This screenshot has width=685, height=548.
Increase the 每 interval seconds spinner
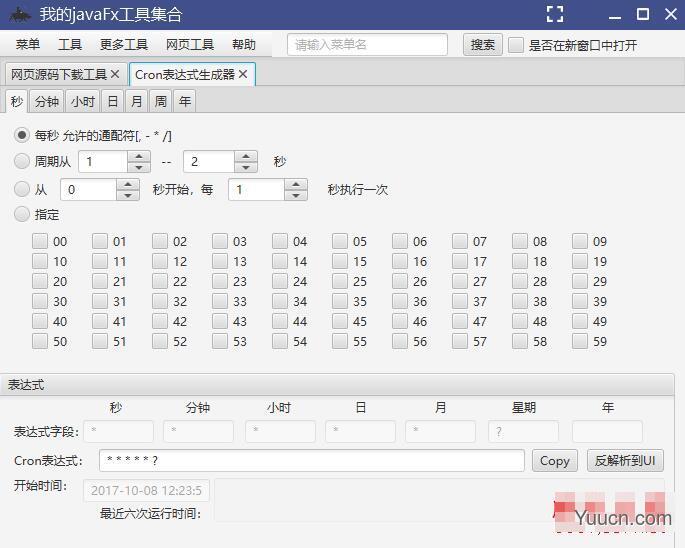[296, 184]
